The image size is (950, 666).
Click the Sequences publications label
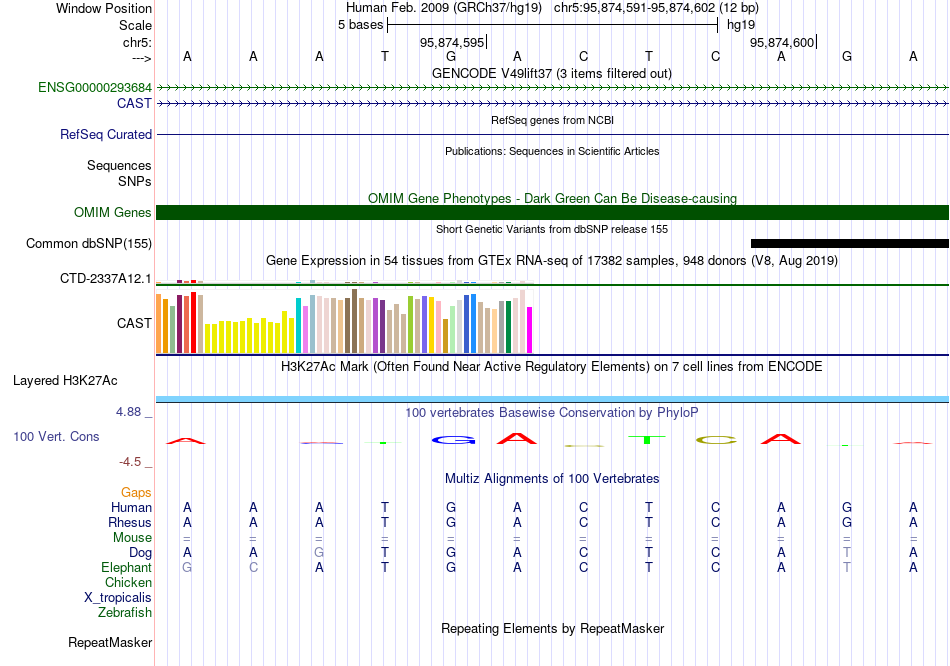click(x=119, y=165)
